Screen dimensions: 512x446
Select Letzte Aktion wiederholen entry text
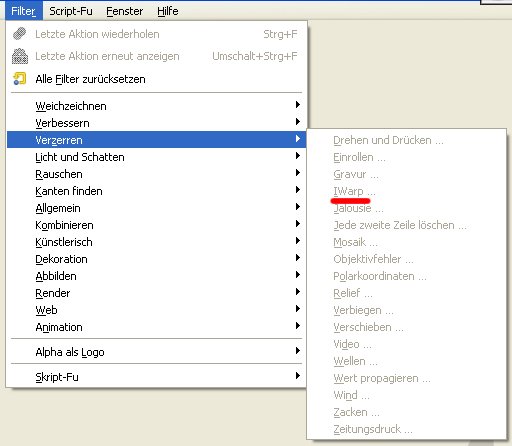[x=97, y=34]
